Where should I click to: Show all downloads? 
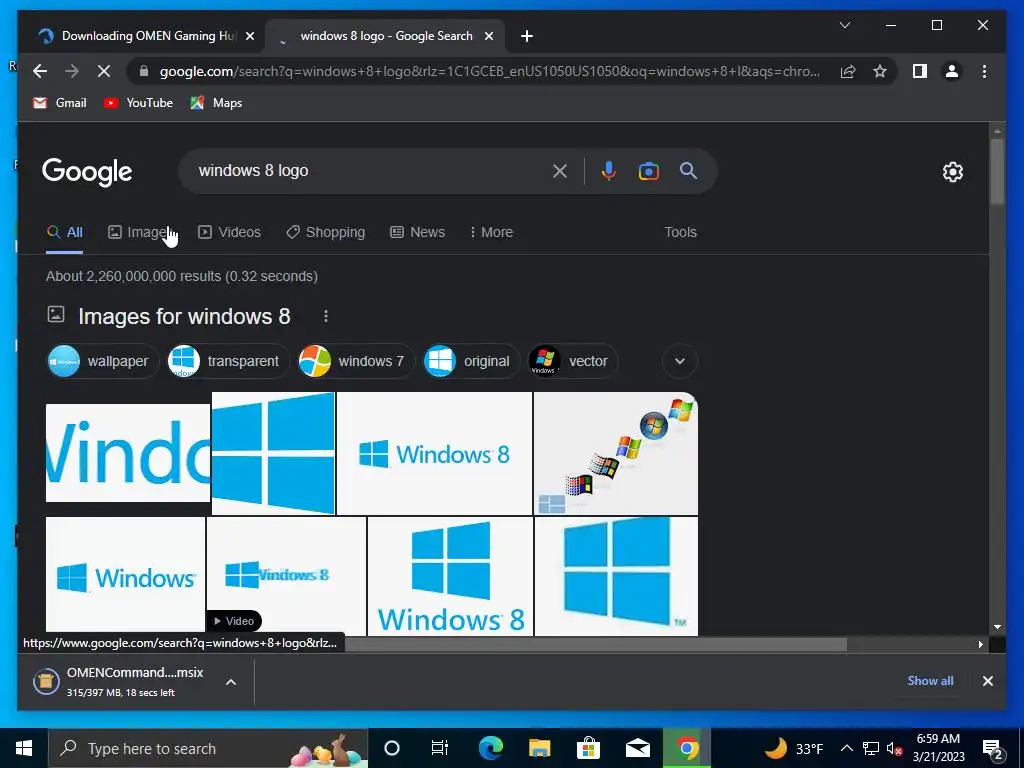930,681
